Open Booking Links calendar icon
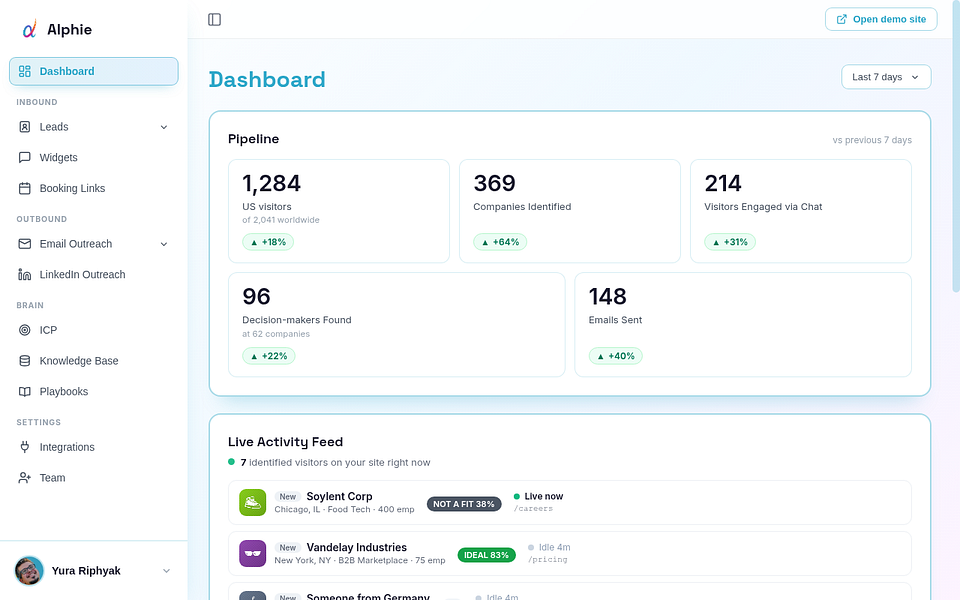 click(24, 188)
